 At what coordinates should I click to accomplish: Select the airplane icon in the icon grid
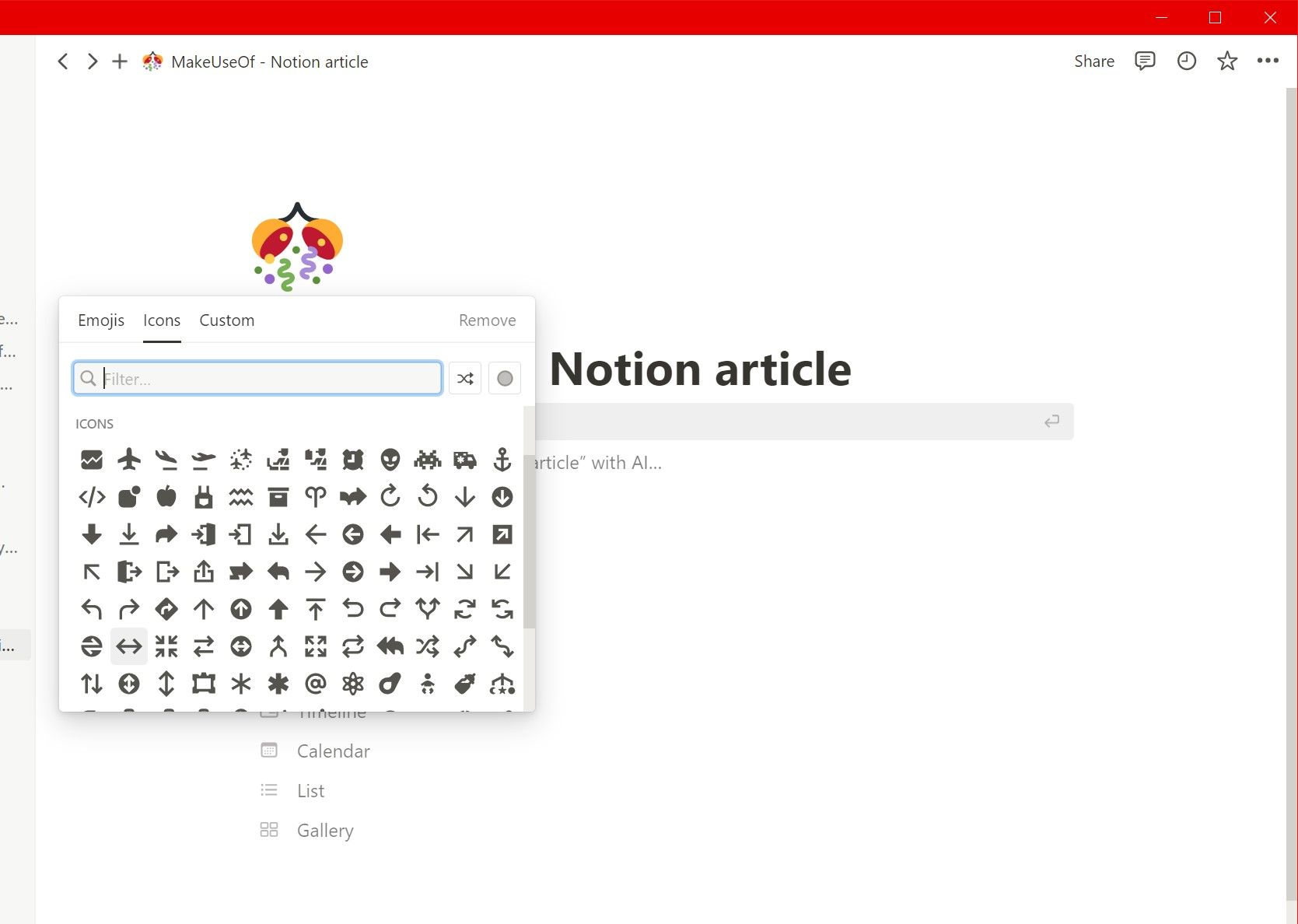coord(129,460)
